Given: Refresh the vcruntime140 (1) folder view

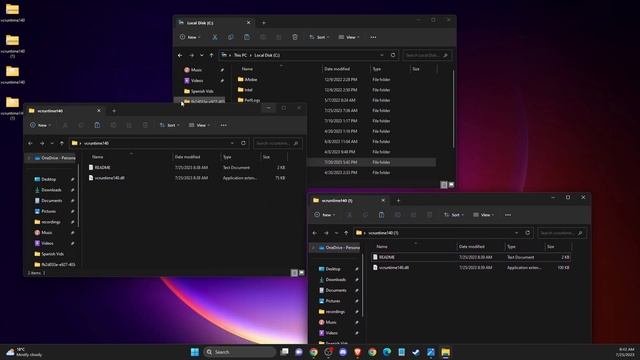Looking at the screenshot, I should pyautogui.click(x=527, y=233).
